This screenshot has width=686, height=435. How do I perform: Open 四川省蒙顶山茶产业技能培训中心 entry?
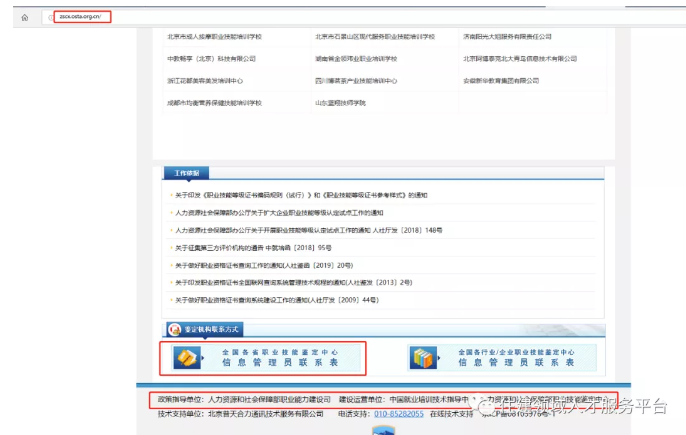click(x=356, y=81)
